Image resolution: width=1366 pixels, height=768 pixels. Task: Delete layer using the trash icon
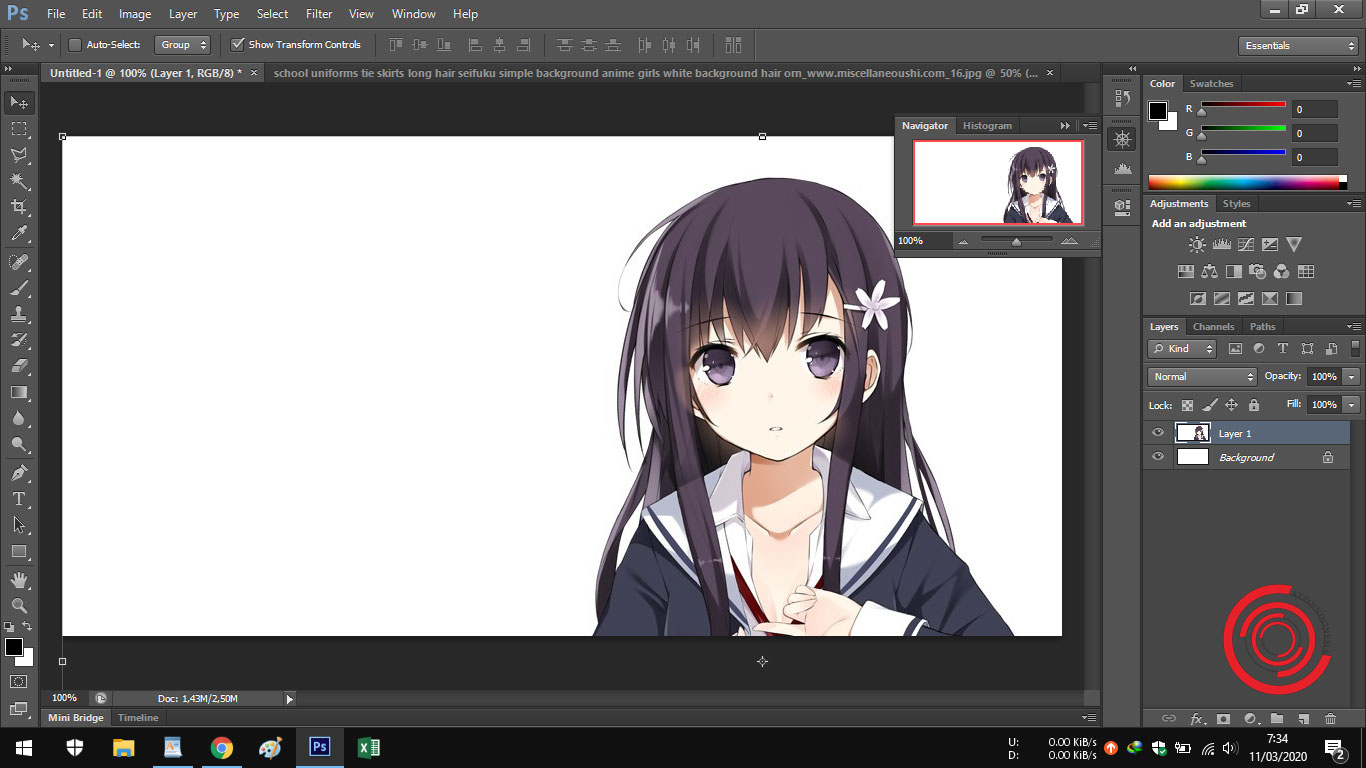[1330, 718]
